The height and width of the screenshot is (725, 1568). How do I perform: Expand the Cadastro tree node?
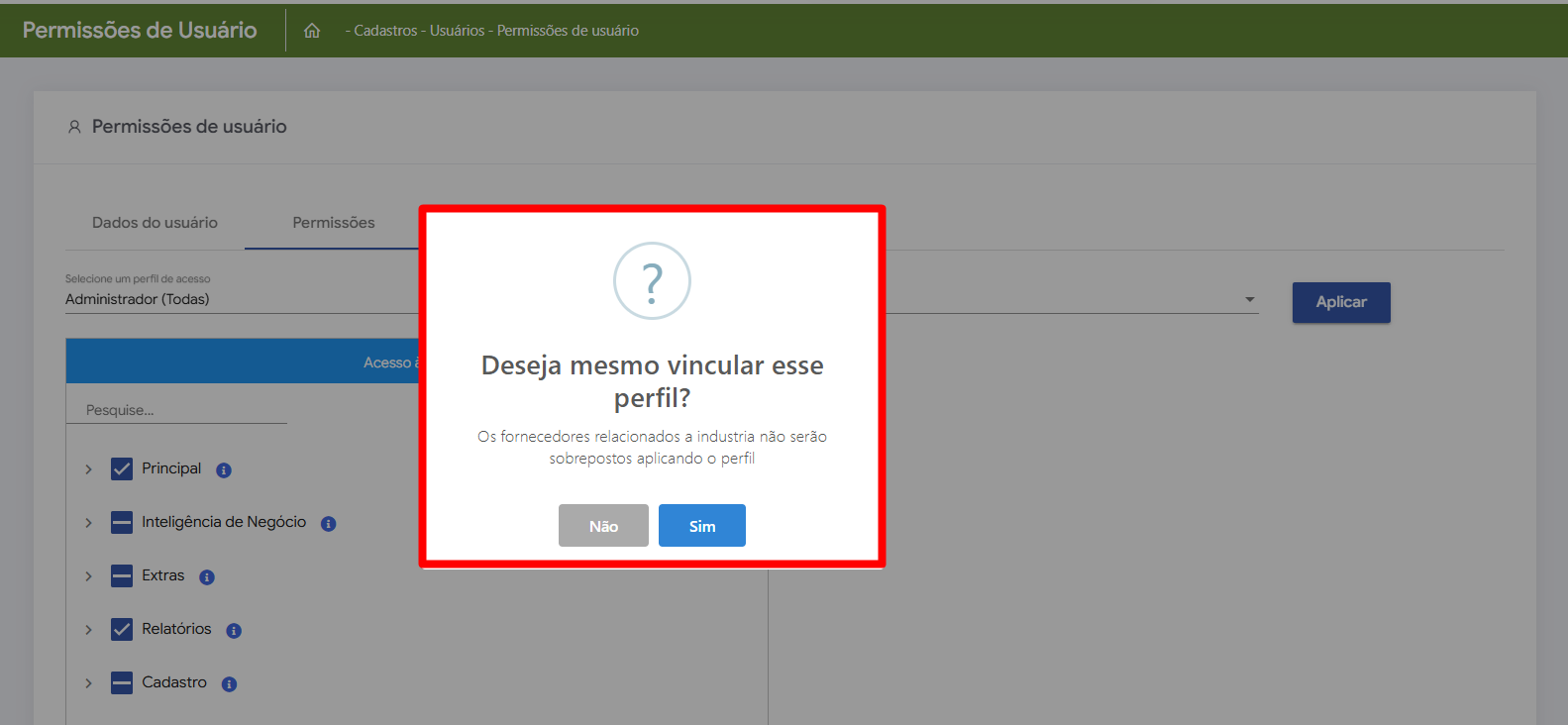tap(88, 683)
